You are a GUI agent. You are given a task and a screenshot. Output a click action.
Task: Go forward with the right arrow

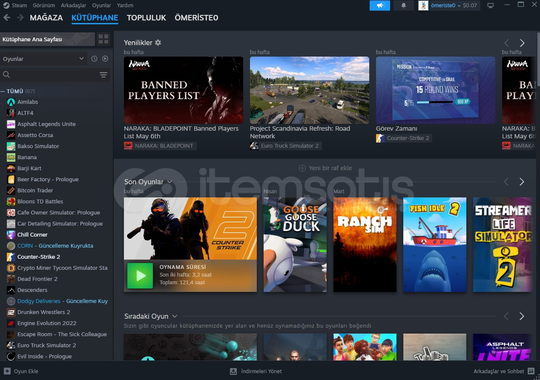point(20,18)
